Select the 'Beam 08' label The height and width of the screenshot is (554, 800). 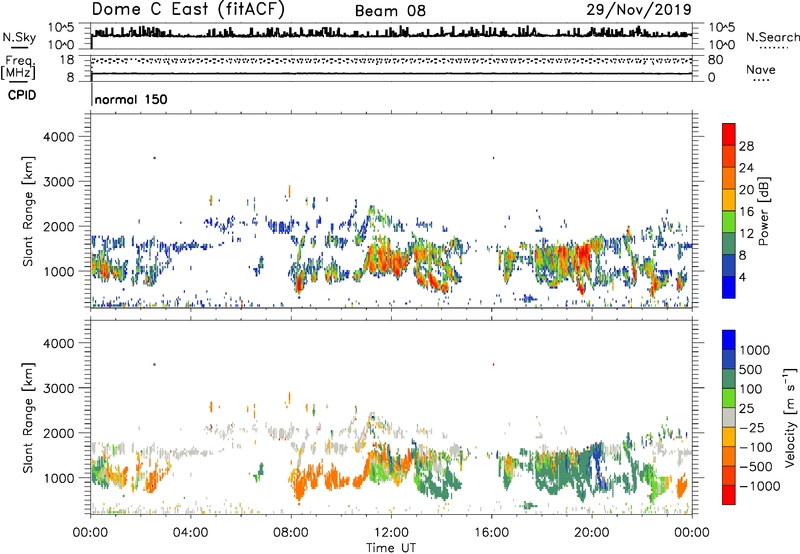(x=390, y=11)
